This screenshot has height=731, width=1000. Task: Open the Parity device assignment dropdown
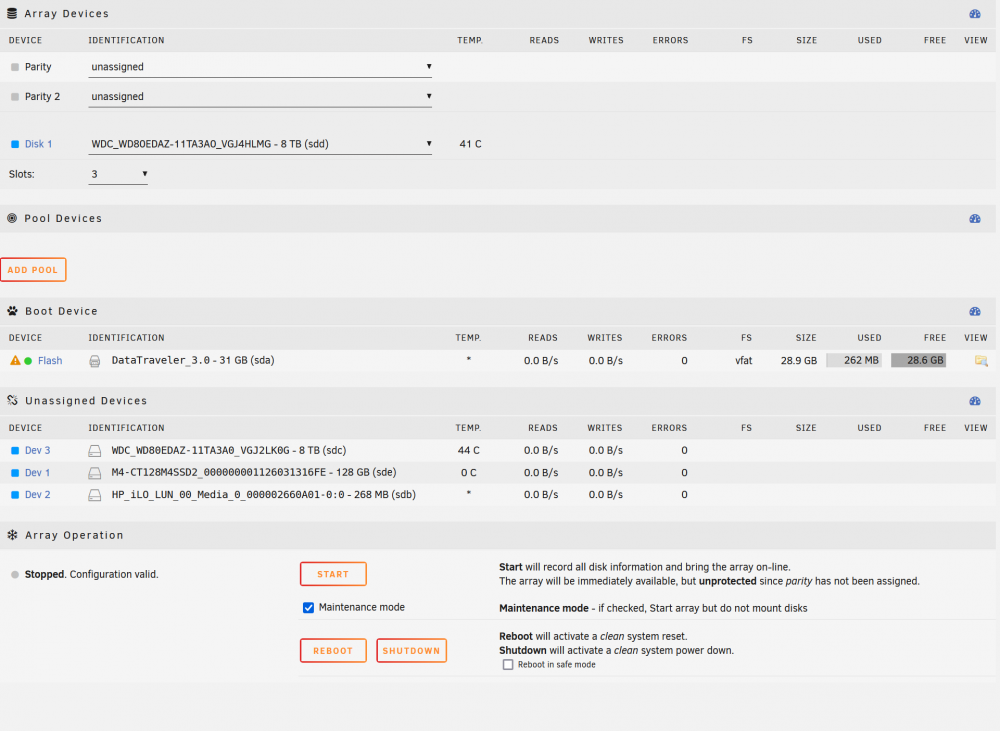point(260,66)
